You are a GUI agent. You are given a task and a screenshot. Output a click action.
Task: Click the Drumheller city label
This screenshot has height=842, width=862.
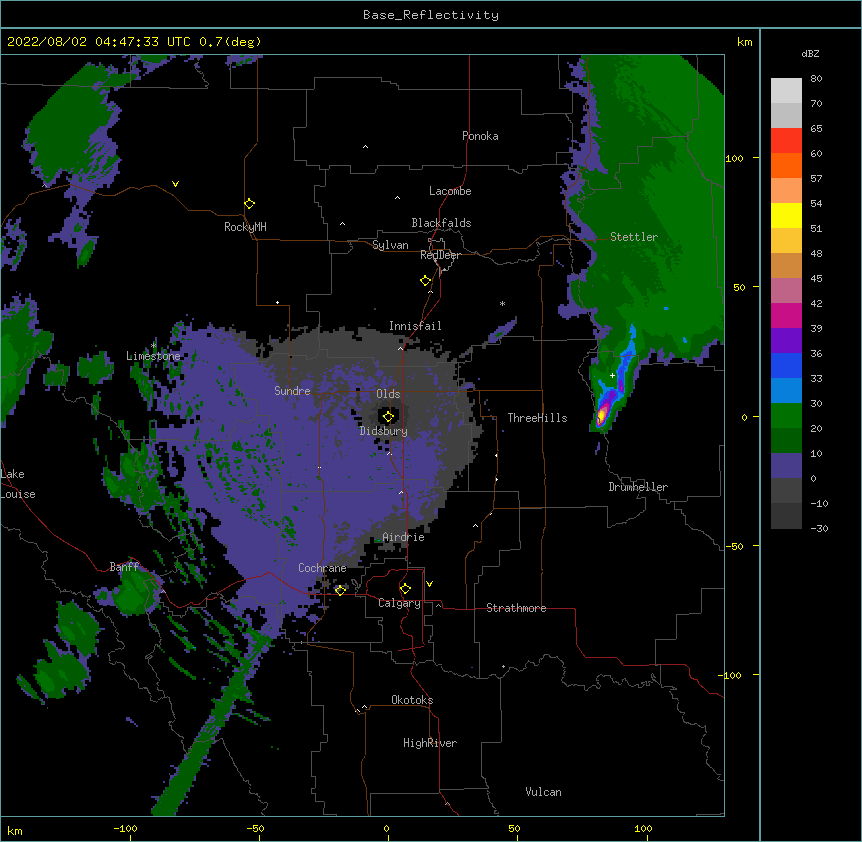(638, 487)
